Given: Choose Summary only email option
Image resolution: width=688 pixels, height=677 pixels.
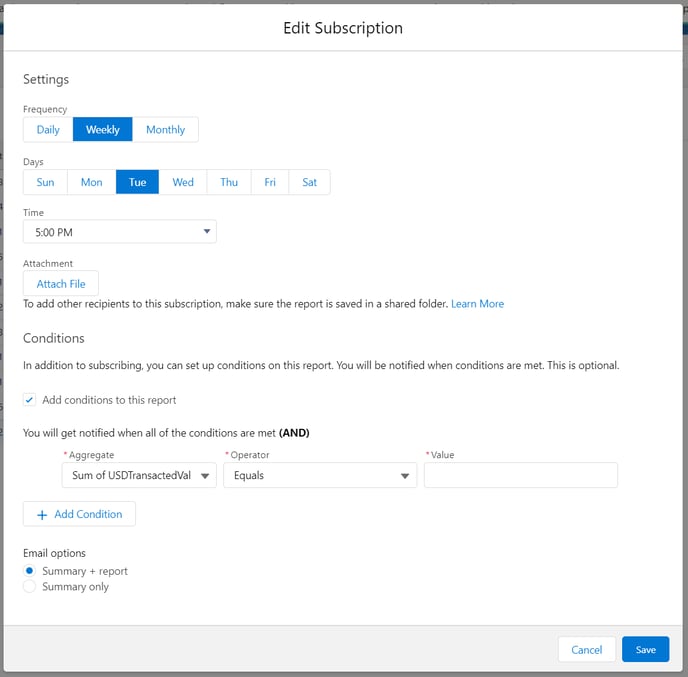Looking at the screenshot, I should (x=30, y=587).
